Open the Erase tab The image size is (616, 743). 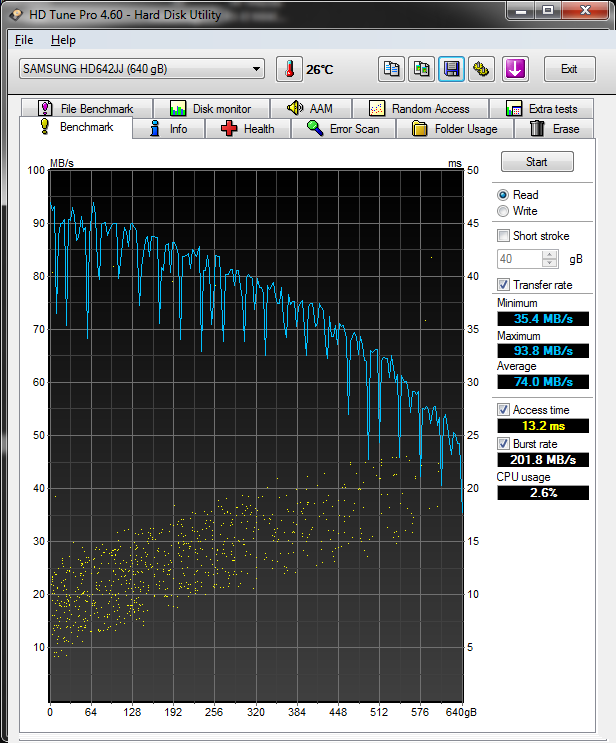click(x=554, y=129)
